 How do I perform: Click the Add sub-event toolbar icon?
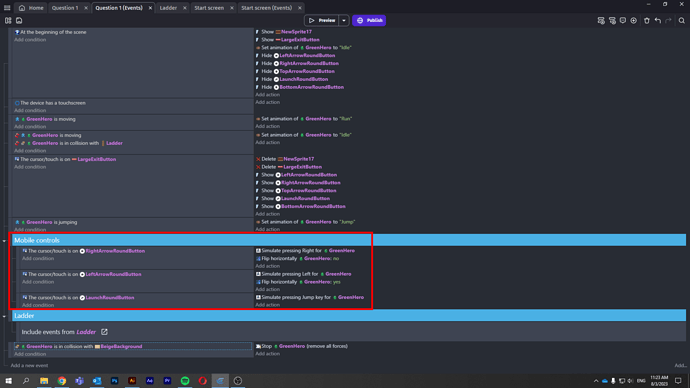point(612,21)
